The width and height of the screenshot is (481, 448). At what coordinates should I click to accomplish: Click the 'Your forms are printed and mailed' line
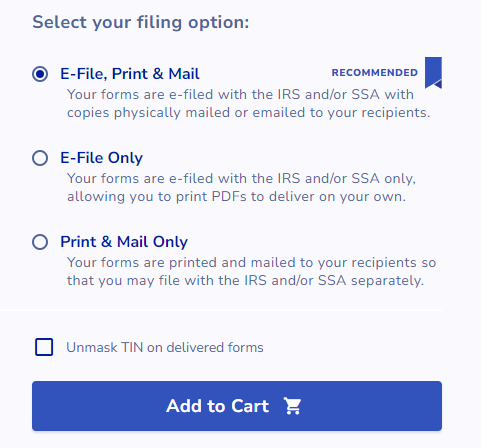252,263
